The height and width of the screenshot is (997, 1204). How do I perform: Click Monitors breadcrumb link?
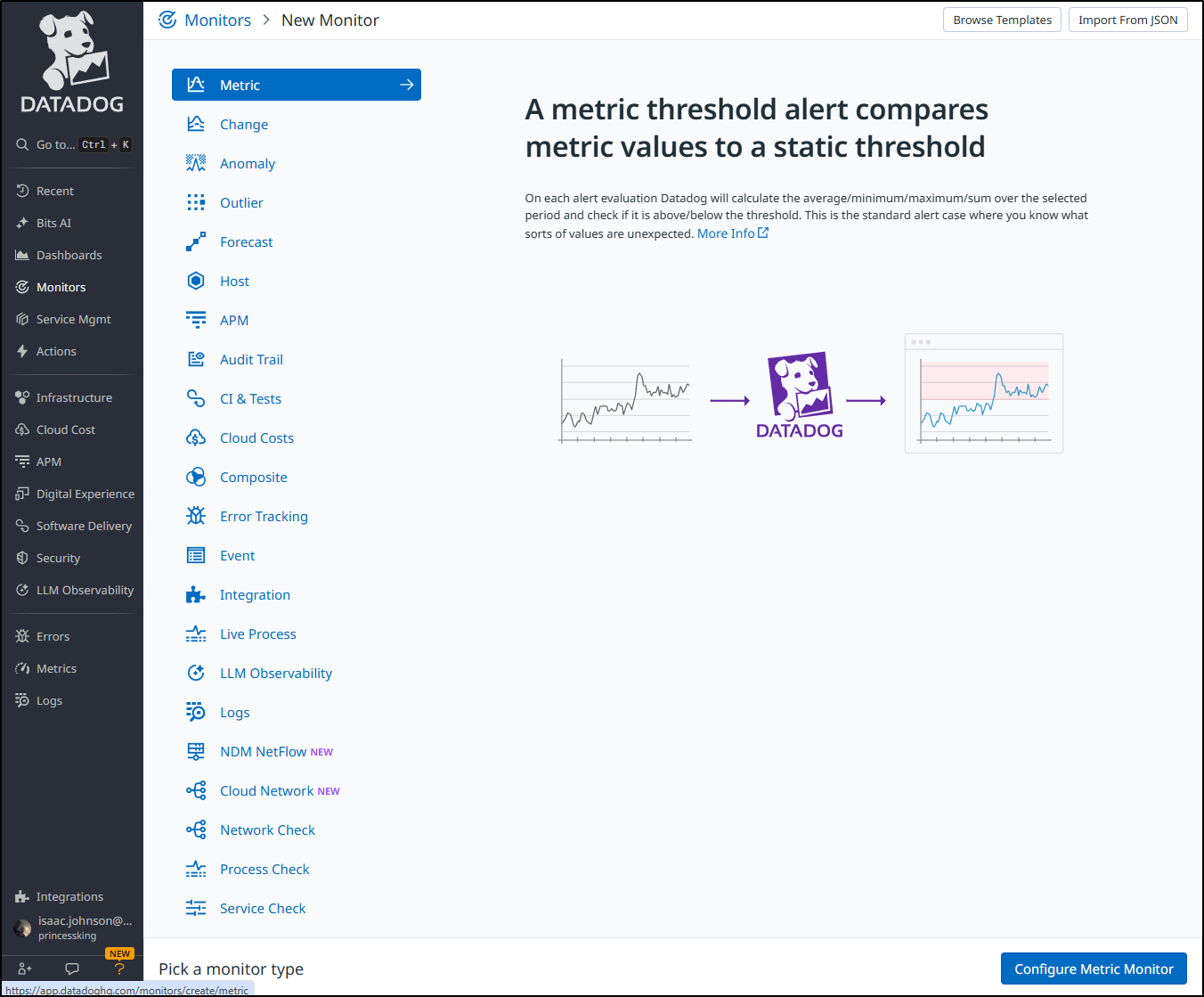click(x=217, y=20)
